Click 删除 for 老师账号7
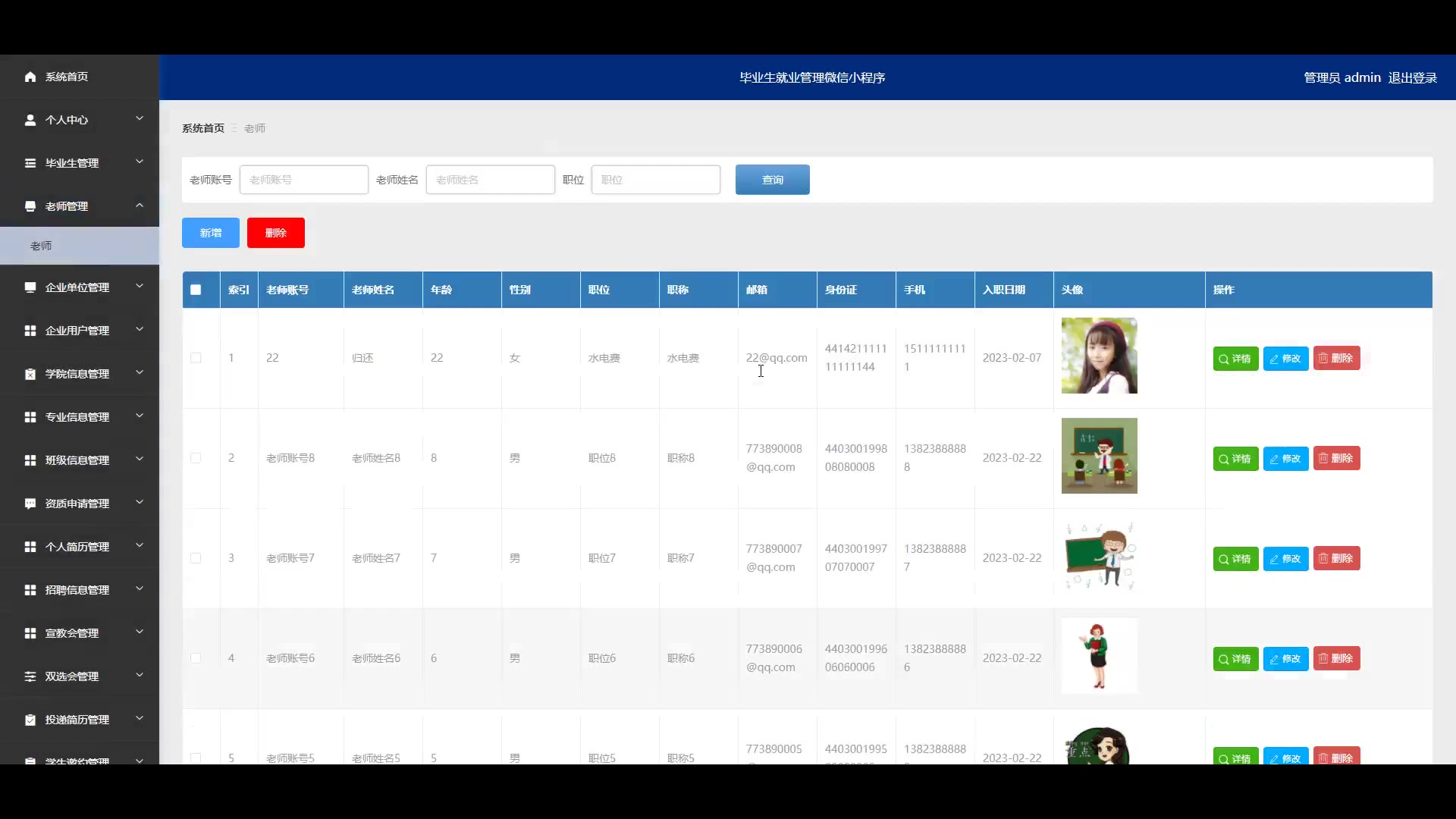1456x819 pixels. 1336,558
